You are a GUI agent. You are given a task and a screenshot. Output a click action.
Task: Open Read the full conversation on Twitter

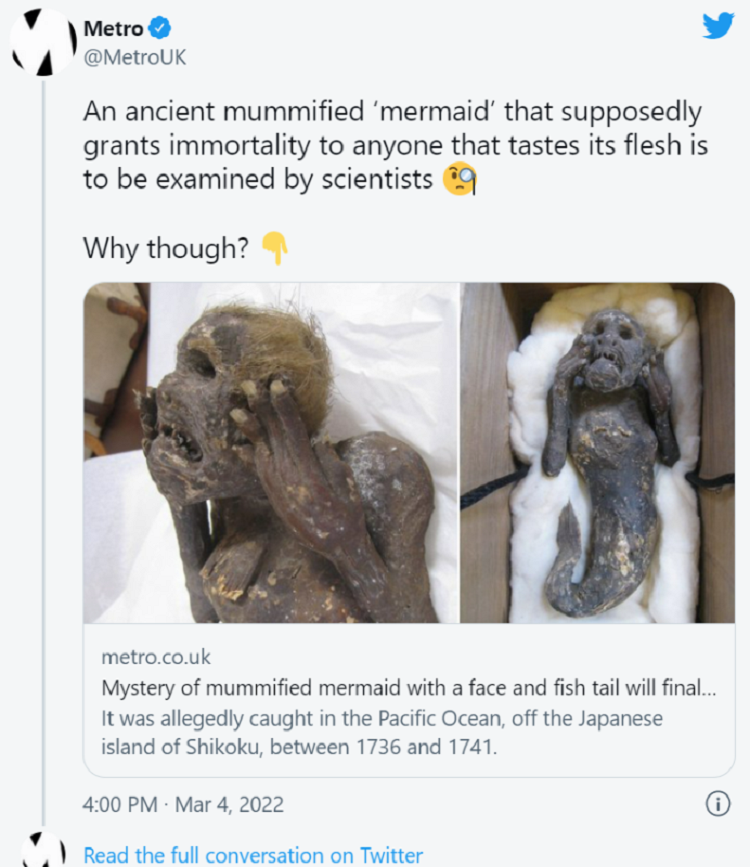253,855
